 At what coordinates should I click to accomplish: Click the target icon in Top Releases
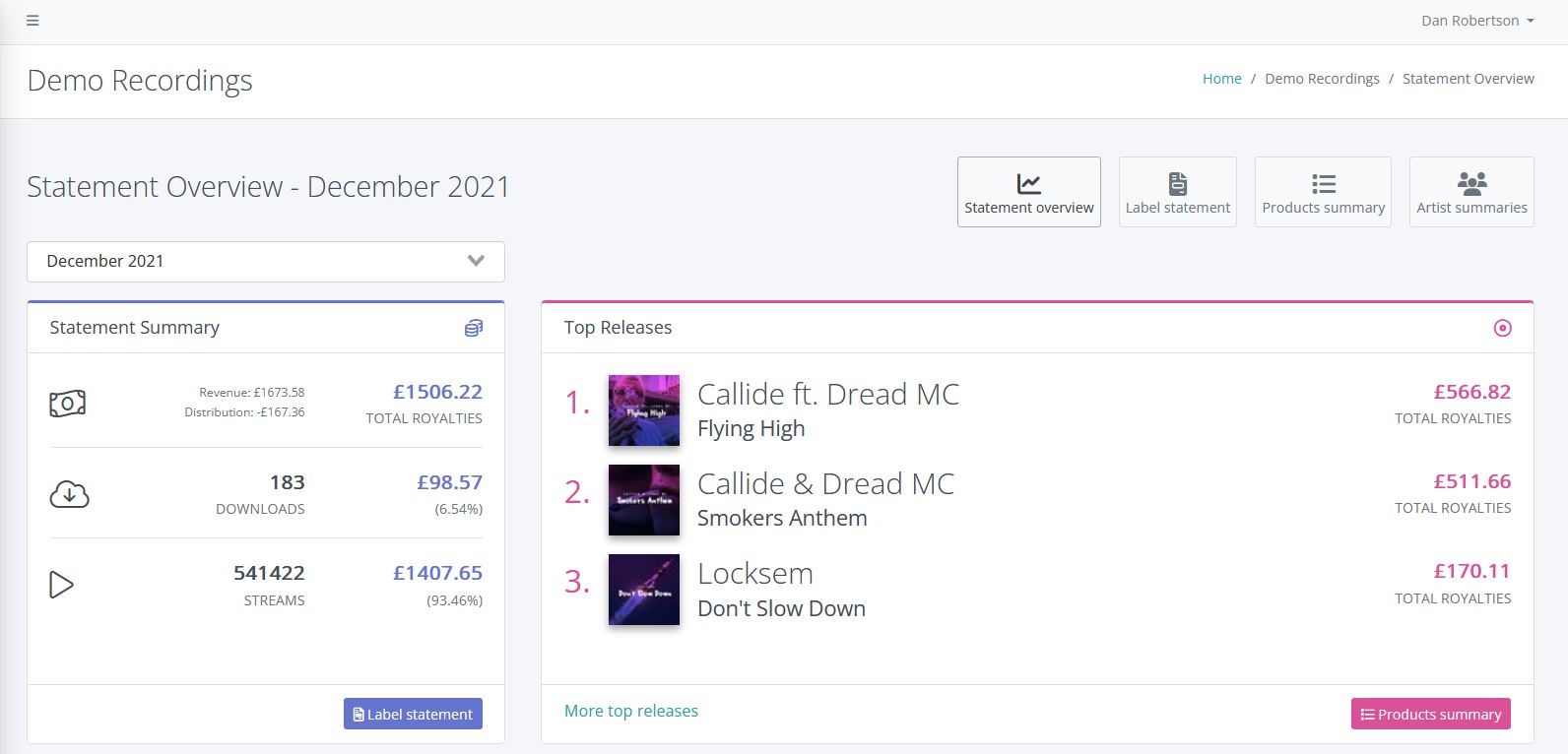pos(1502,328)
